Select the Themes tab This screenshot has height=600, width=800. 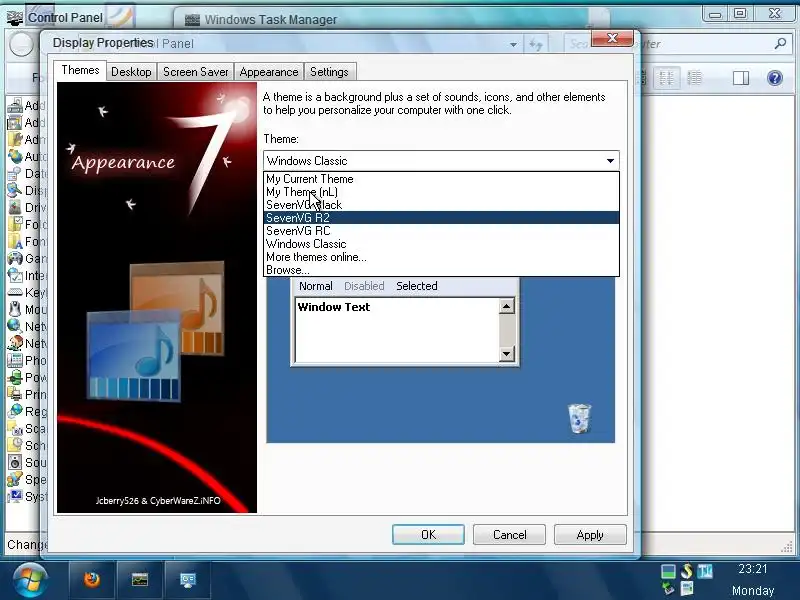tap(80, 70)
